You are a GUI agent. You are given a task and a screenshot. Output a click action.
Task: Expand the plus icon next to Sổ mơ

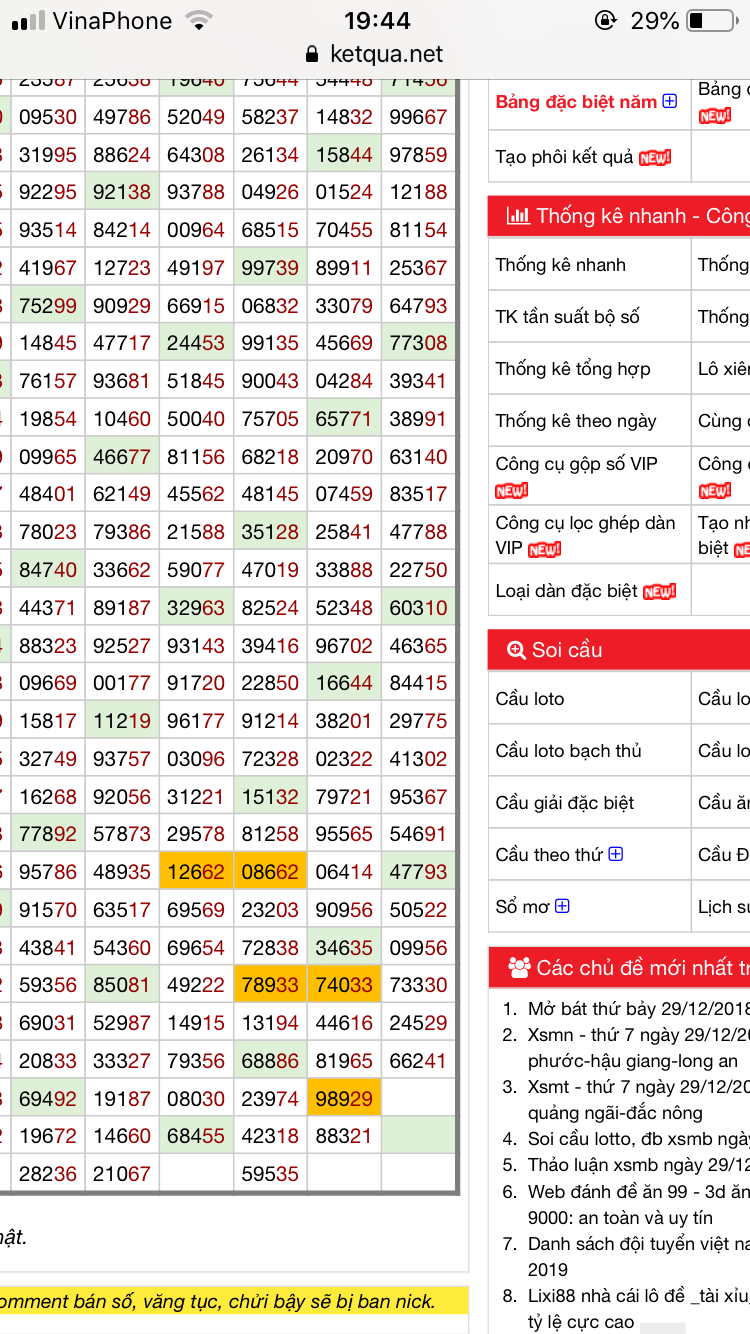(563, 906)
